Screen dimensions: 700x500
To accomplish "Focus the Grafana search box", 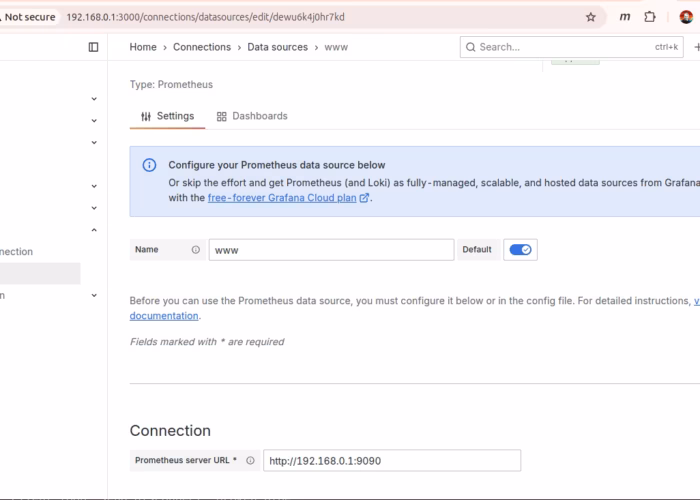I will (x=560, y=47).
